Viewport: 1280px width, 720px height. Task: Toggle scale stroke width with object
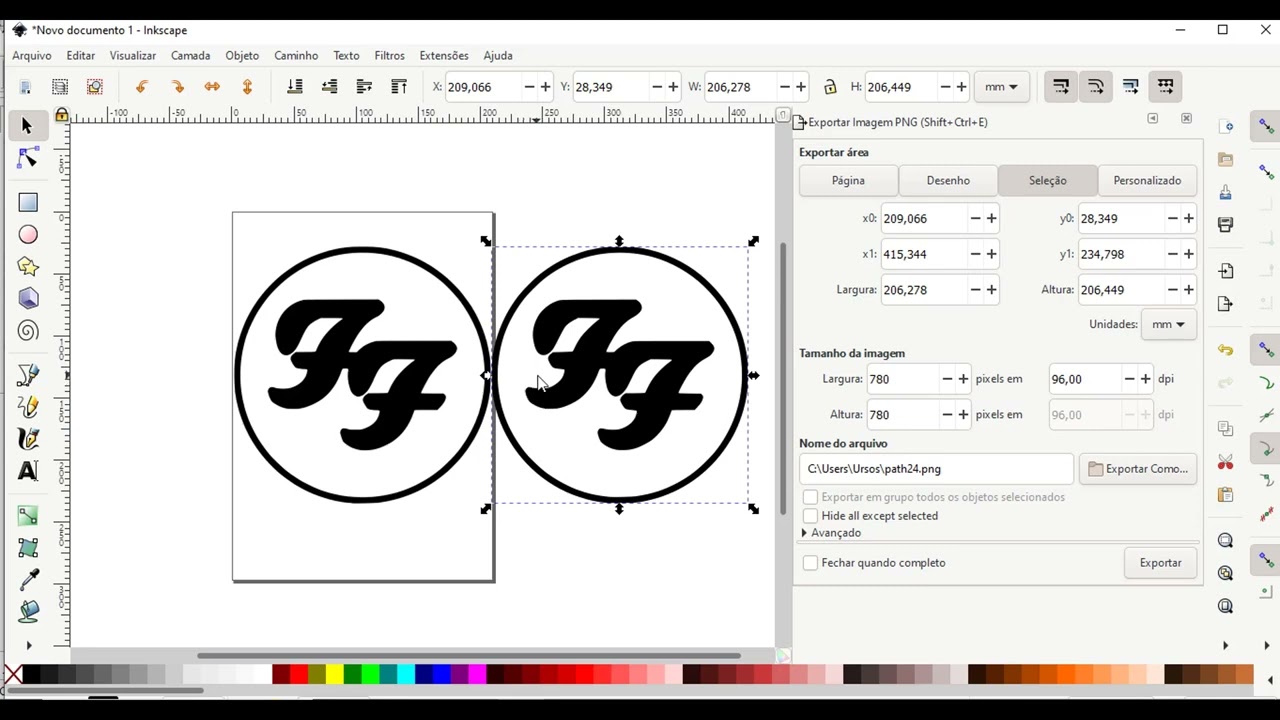[x=1060, y=87]
